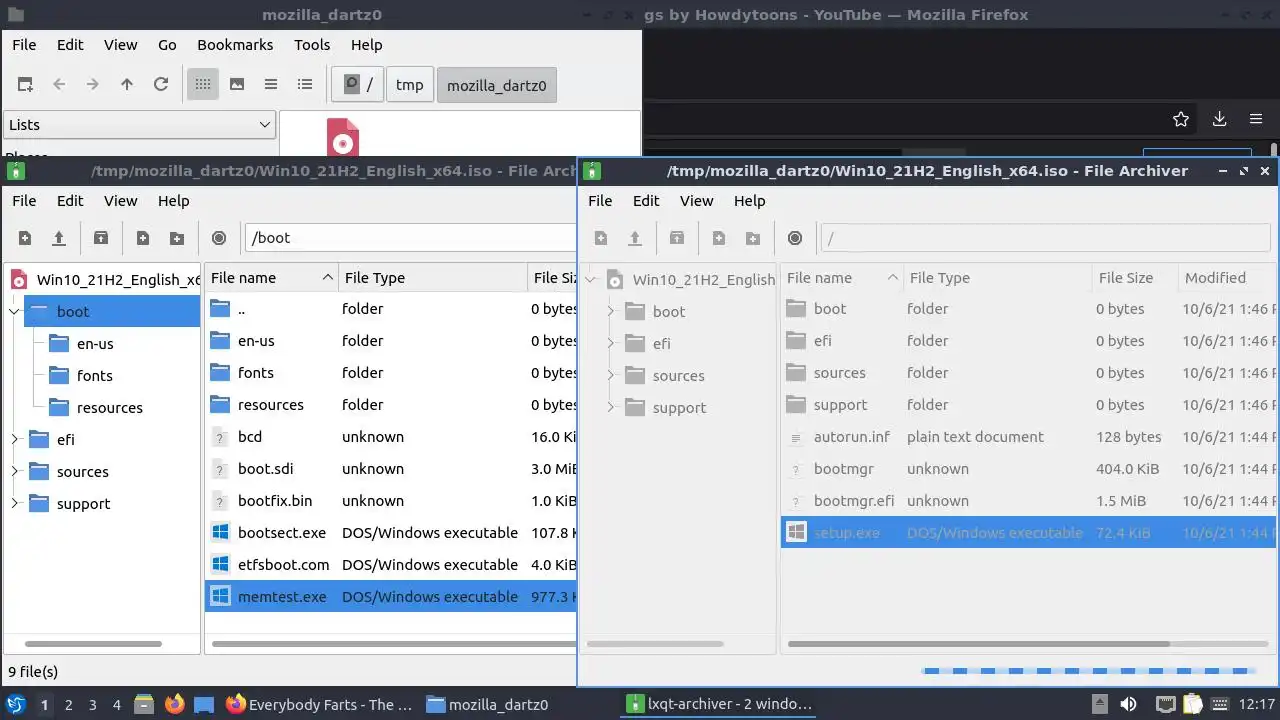Click stop icon in /boot archiver toolbar
The width and height of the screenshot is (1280, 720).
coord(219,238)
